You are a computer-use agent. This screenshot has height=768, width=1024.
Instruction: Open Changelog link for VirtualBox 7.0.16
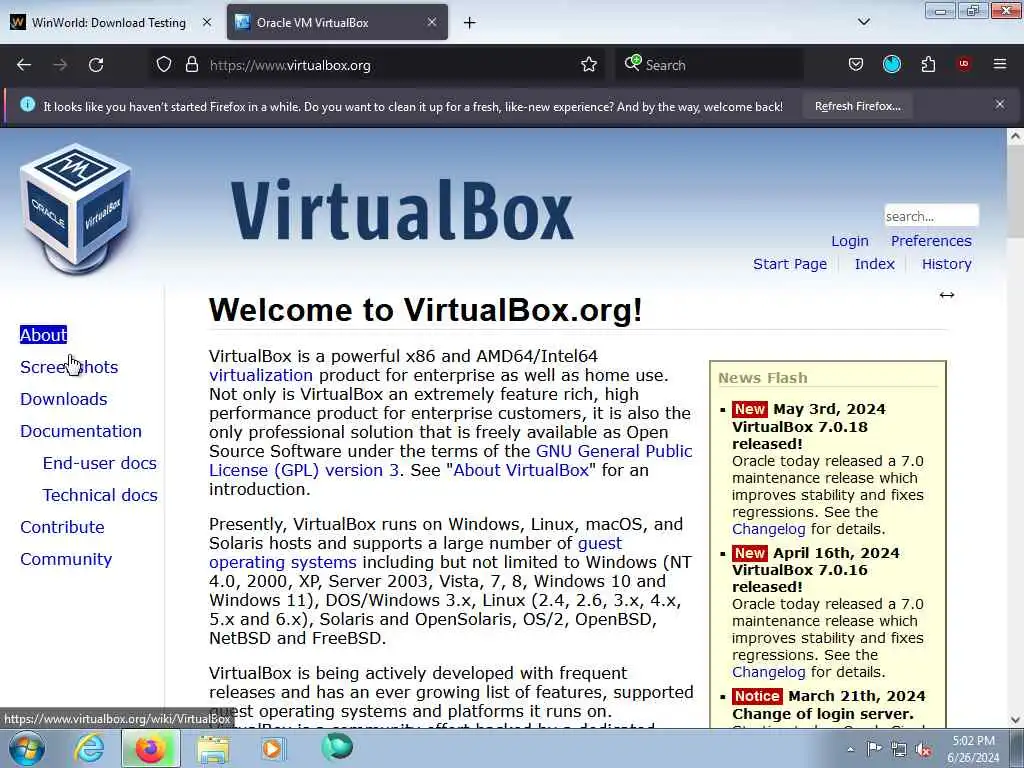coord(769,672)
